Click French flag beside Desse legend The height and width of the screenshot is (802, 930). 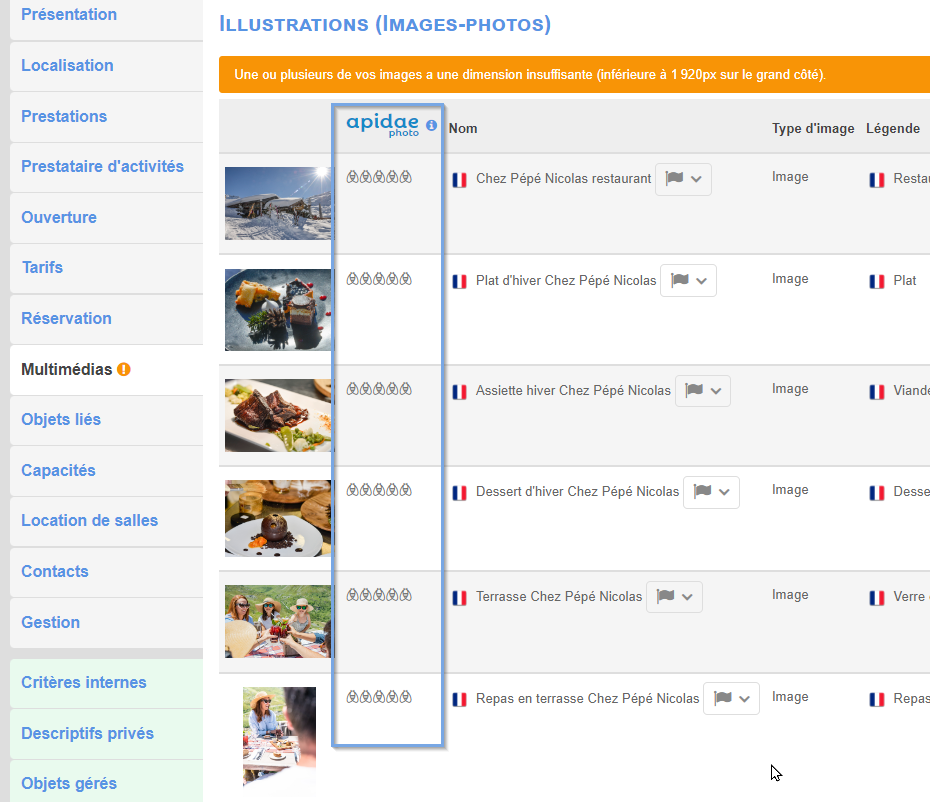(877, 493)
